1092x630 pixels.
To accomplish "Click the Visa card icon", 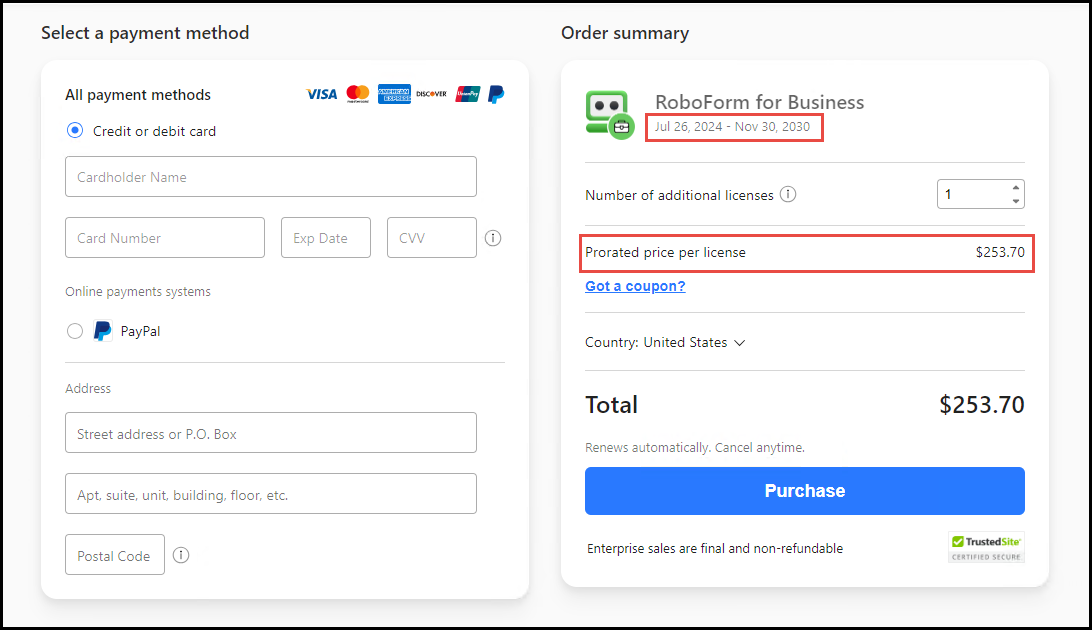I will pyautogui.click(x=320, y=94).
